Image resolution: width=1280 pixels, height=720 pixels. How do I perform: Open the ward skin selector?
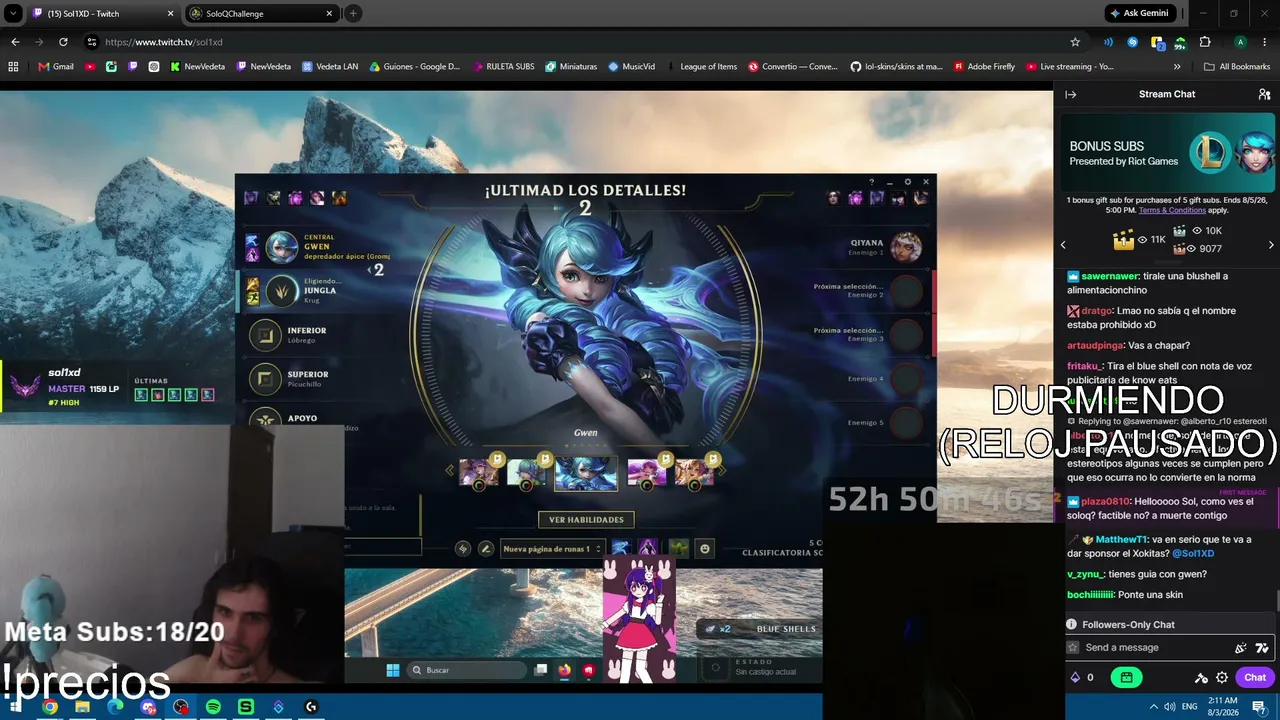[x=679, y=548]
